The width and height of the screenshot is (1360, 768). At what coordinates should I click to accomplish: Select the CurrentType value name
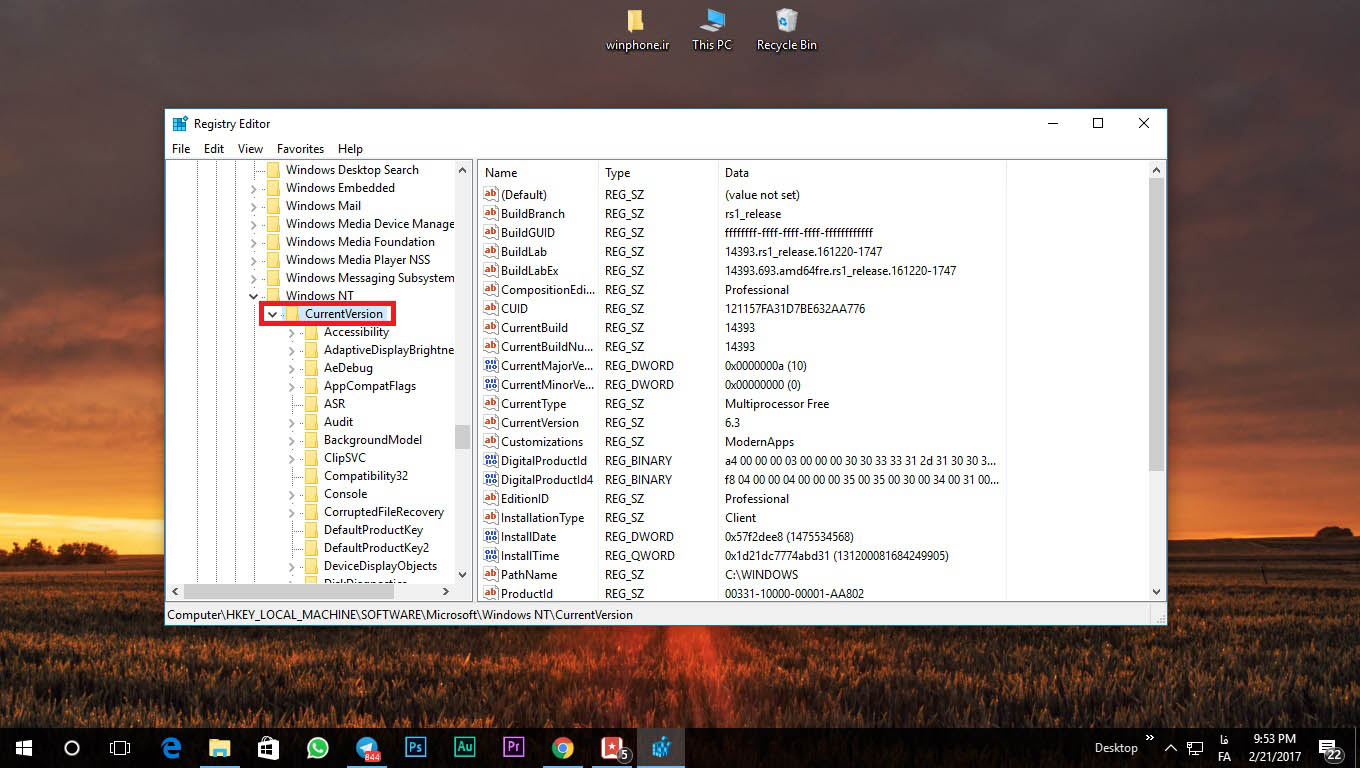coord(533,403)
